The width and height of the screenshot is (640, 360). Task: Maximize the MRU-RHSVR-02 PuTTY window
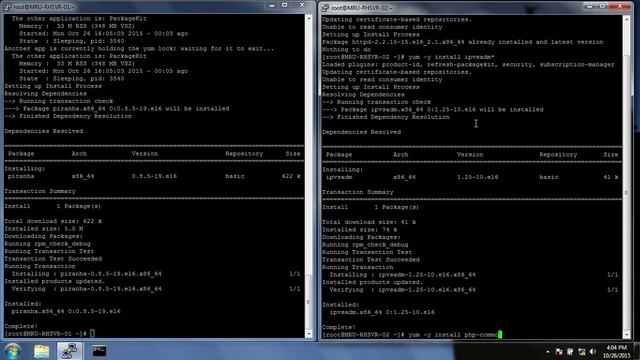pos(602,6)
